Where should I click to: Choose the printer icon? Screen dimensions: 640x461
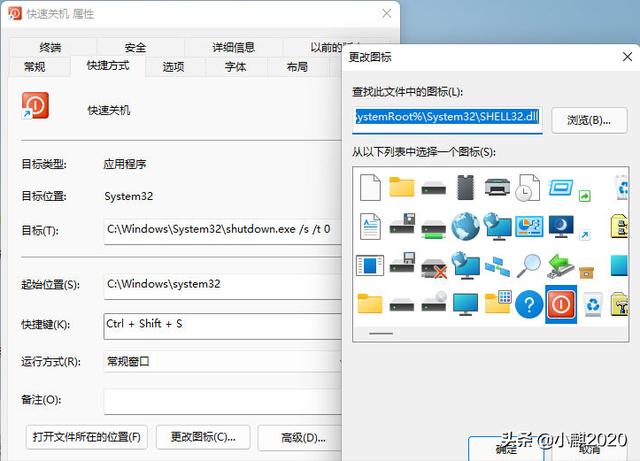point(497,187)
